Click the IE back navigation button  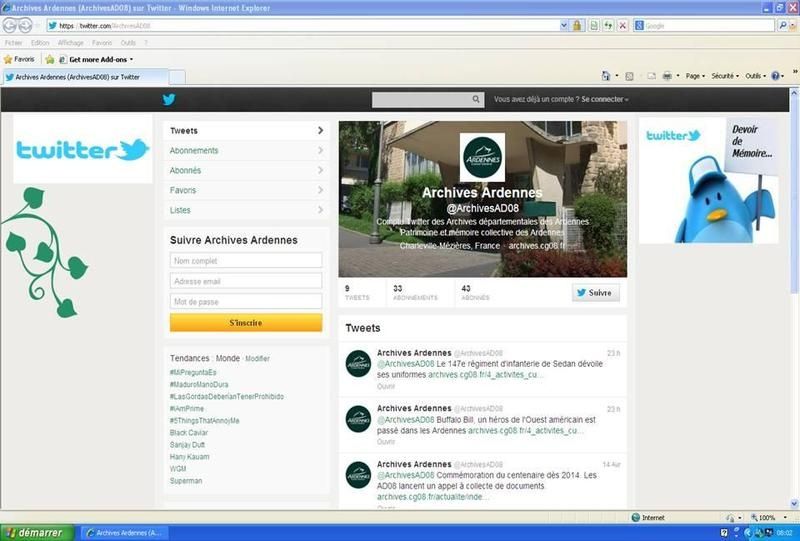[x=11, y=25]
